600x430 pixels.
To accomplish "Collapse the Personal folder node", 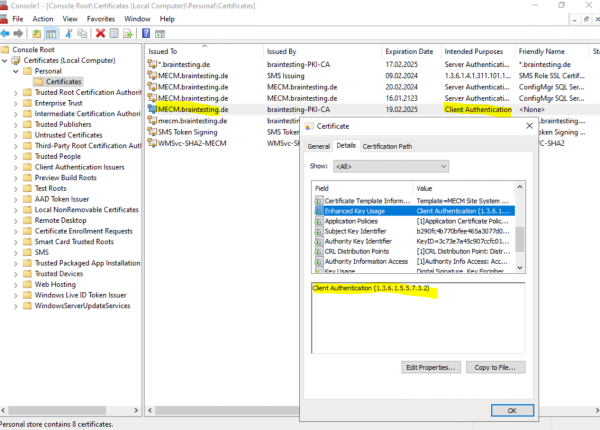I will click(16, 71).
